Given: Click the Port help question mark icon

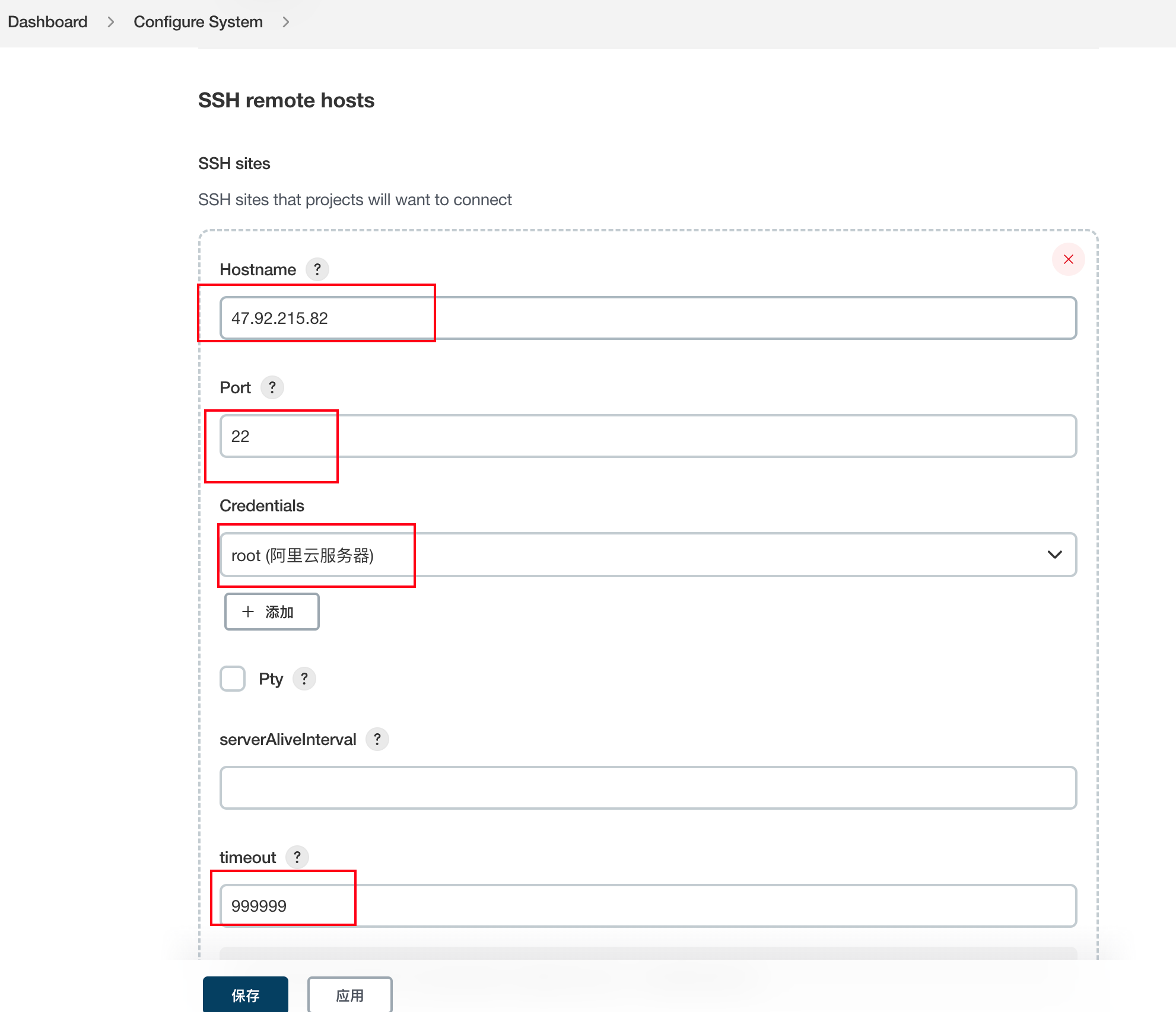Looking at the screenshot, I should (x=272, y=387).
